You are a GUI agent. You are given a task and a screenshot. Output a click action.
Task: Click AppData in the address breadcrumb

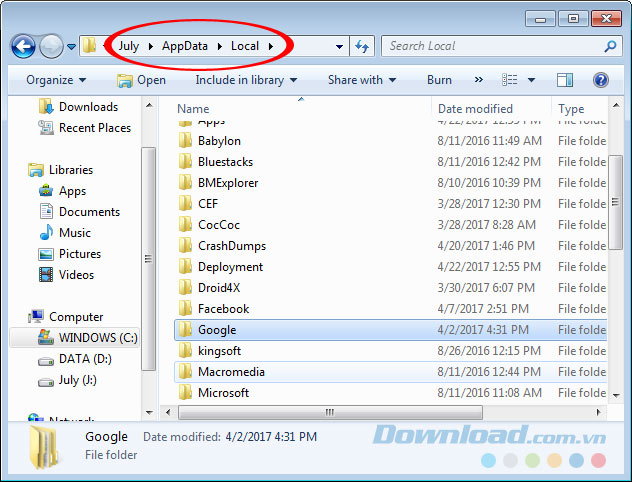[185, 46]
